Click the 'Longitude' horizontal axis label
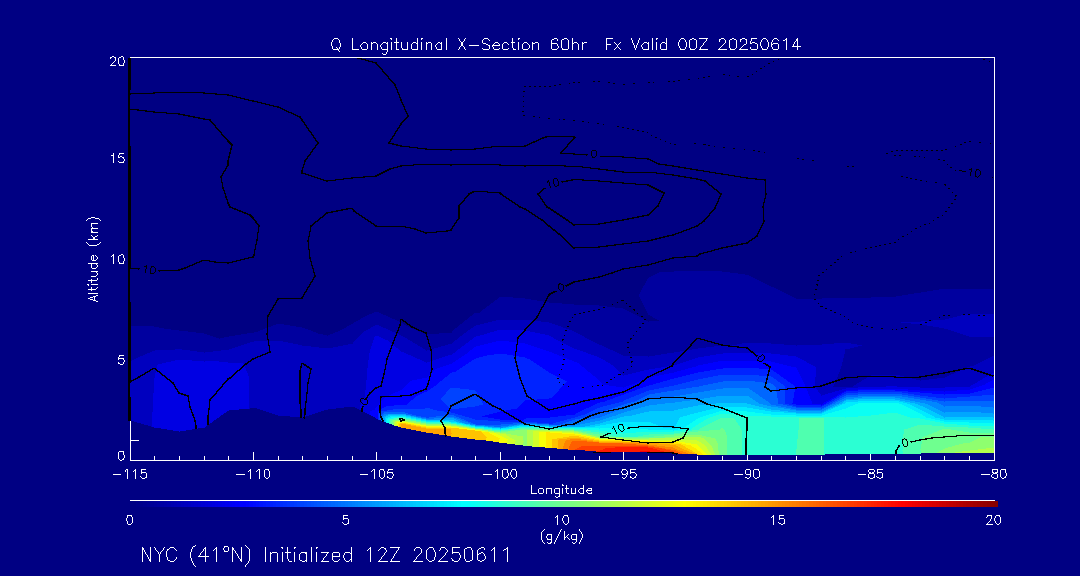Viewport: 1080px width, 576px height. coord(561,490)
